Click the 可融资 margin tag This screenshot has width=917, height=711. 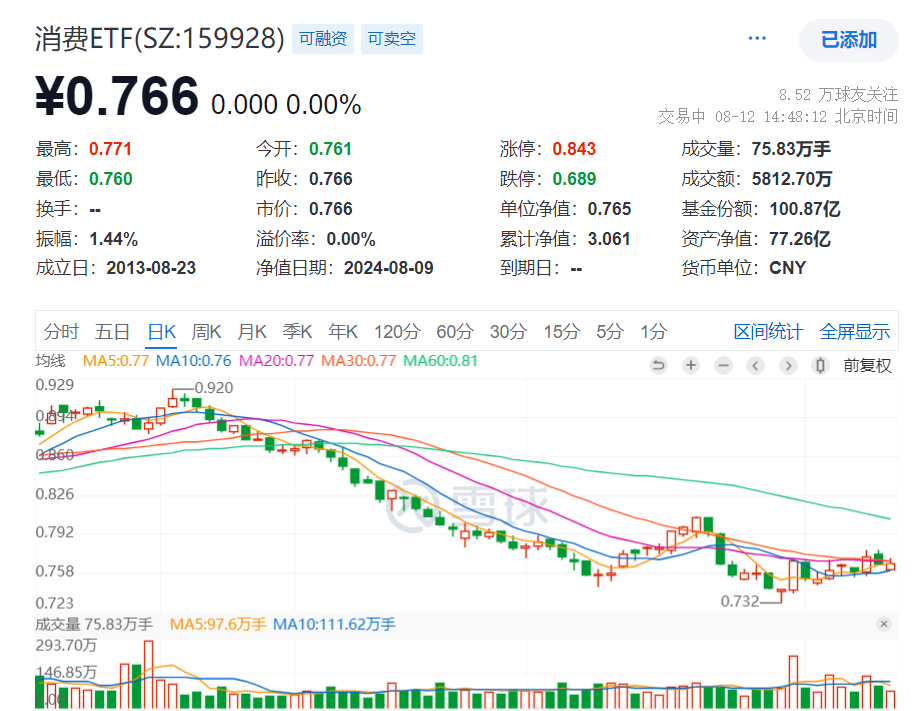[322, 38]
